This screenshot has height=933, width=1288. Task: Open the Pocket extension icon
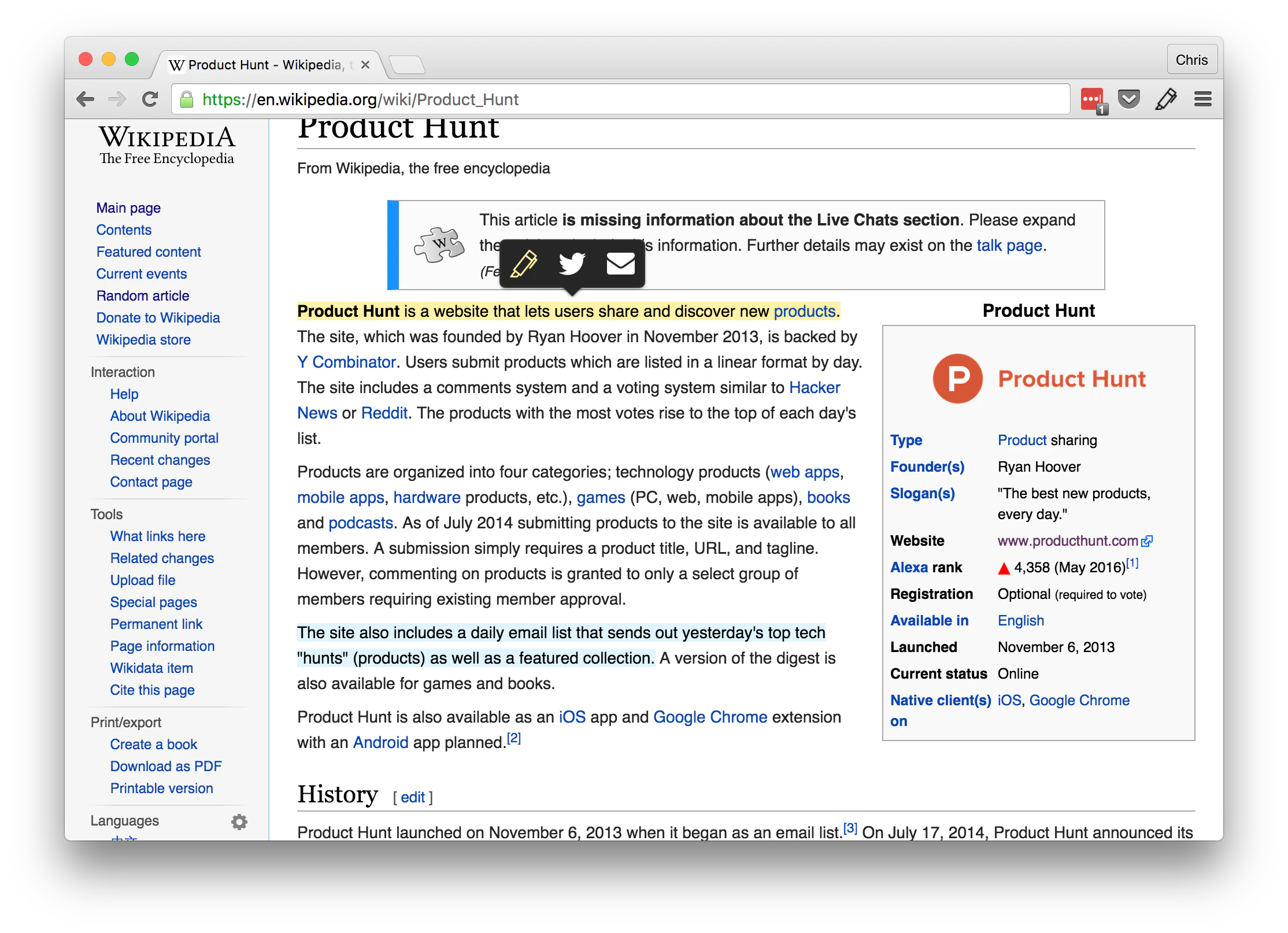point(1128,99)
